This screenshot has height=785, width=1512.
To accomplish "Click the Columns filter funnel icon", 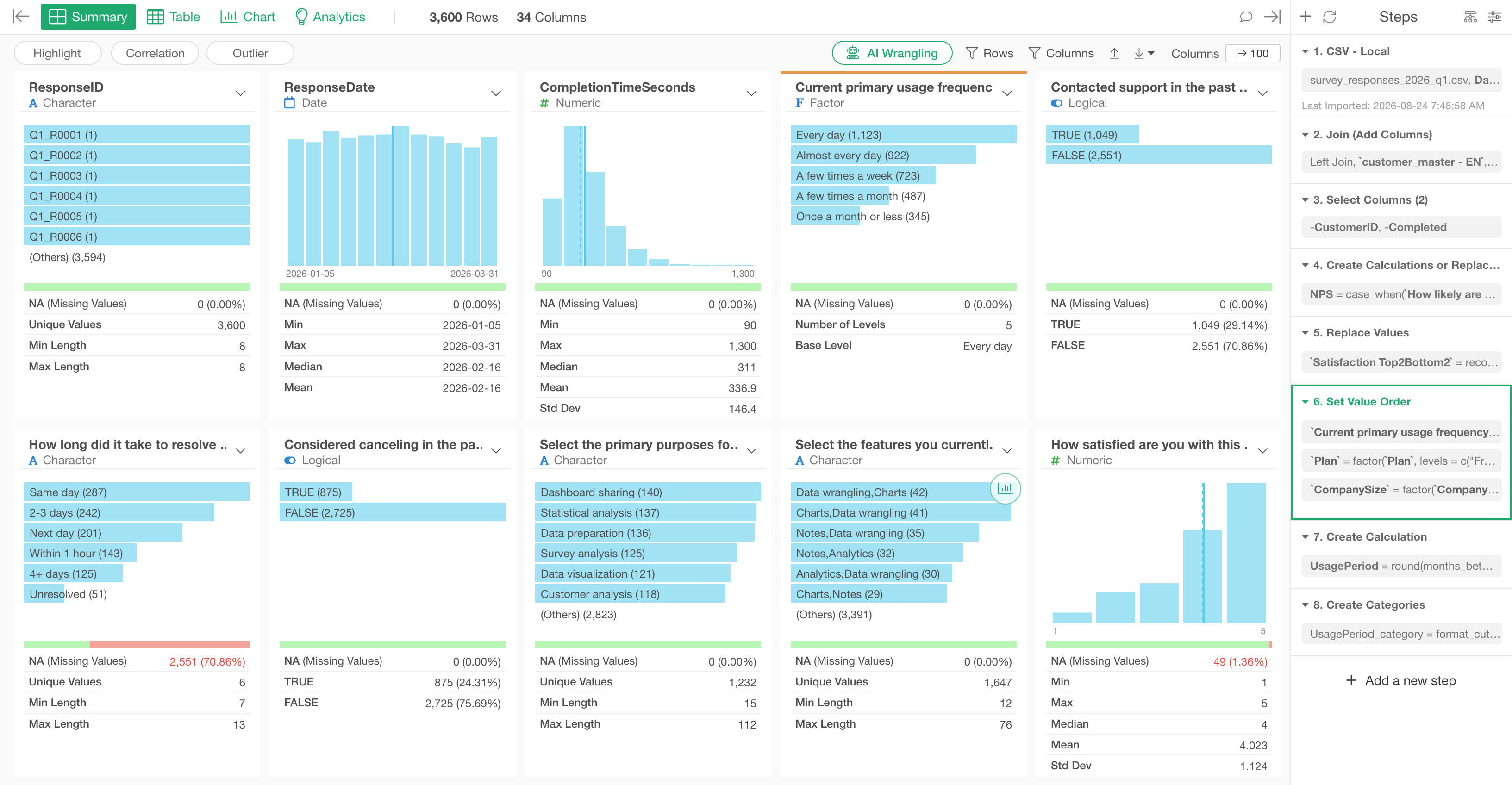I will pos(1034,53).
